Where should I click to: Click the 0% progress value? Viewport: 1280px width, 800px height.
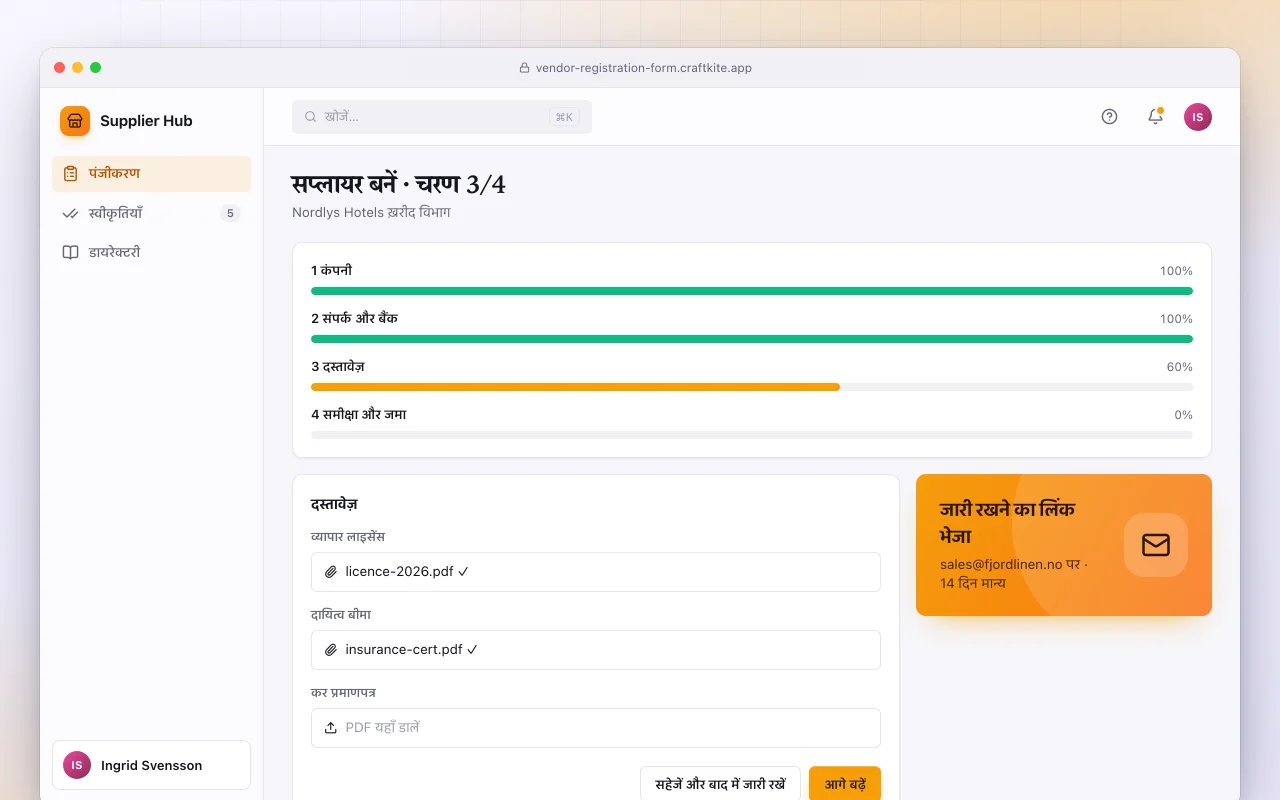1184,415
